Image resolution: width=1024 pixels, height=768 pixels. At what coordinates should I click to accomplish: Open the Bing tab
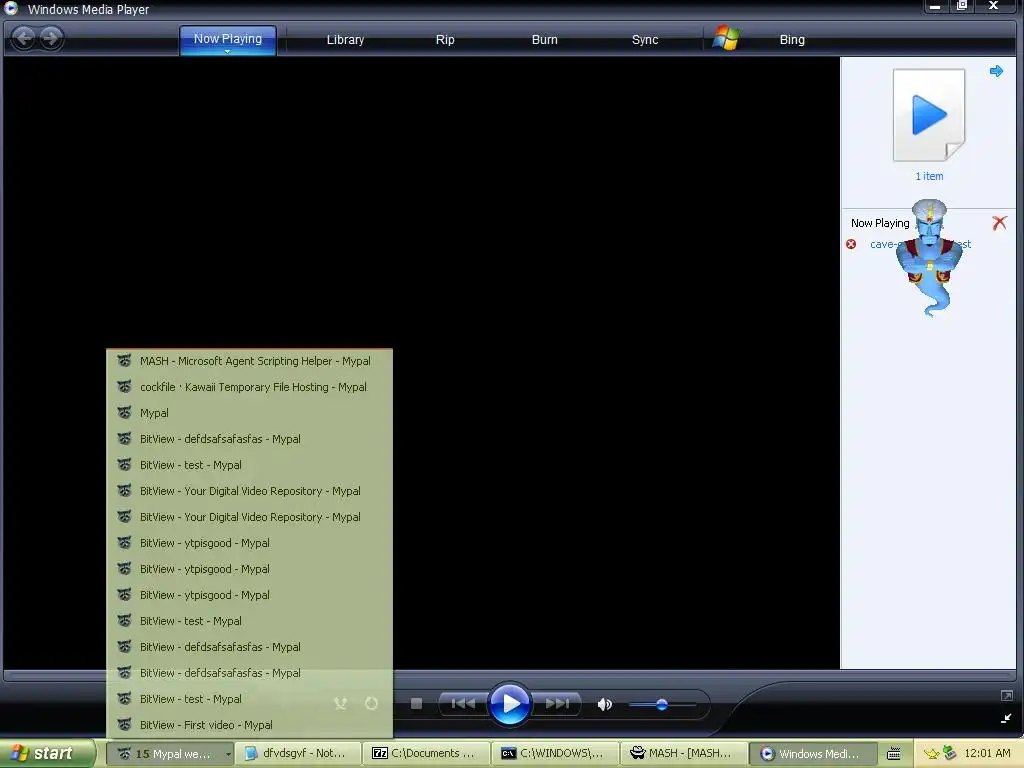coord(792,40)
